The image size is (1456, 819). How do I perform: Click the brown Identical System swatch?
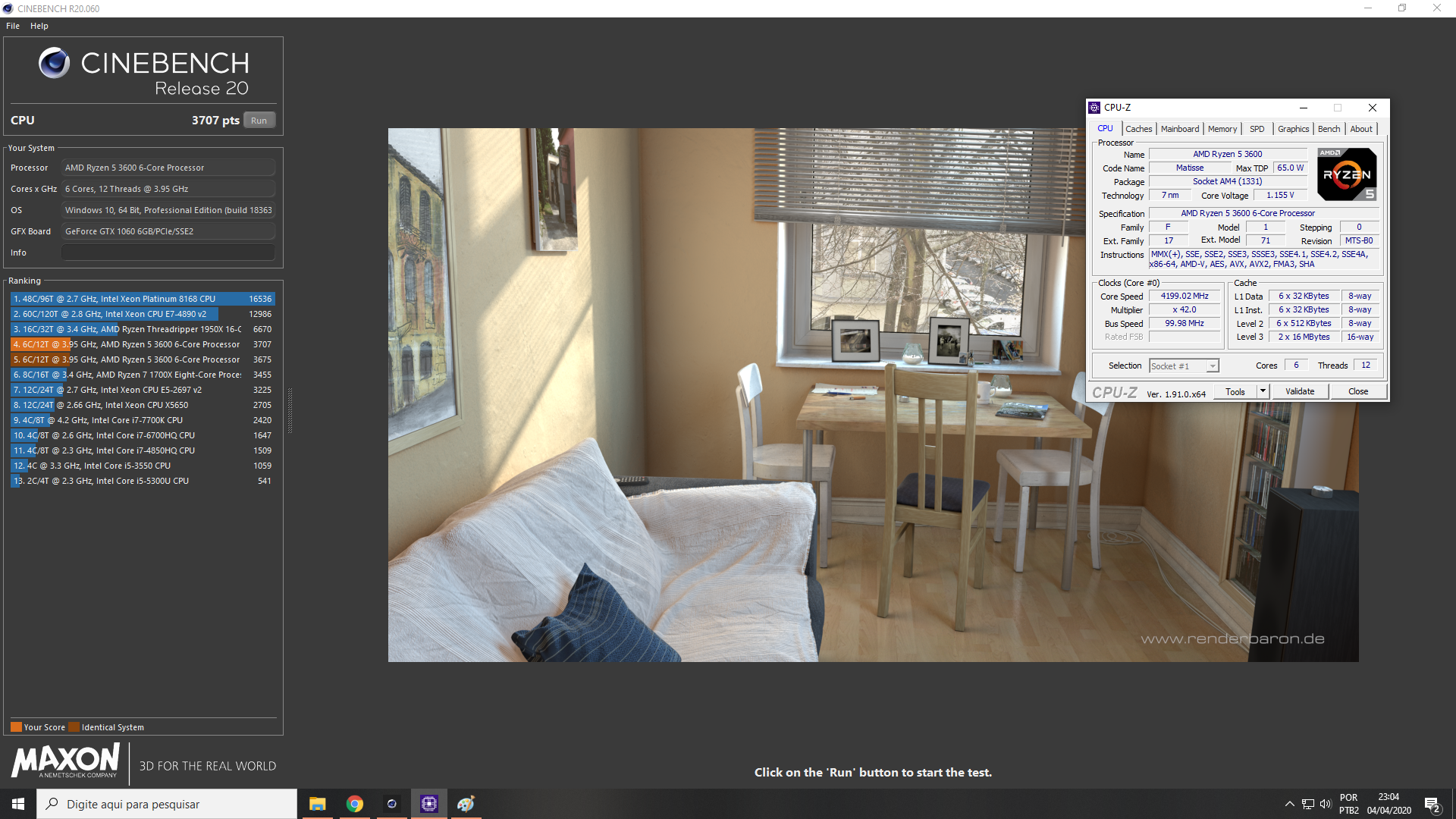74,727
